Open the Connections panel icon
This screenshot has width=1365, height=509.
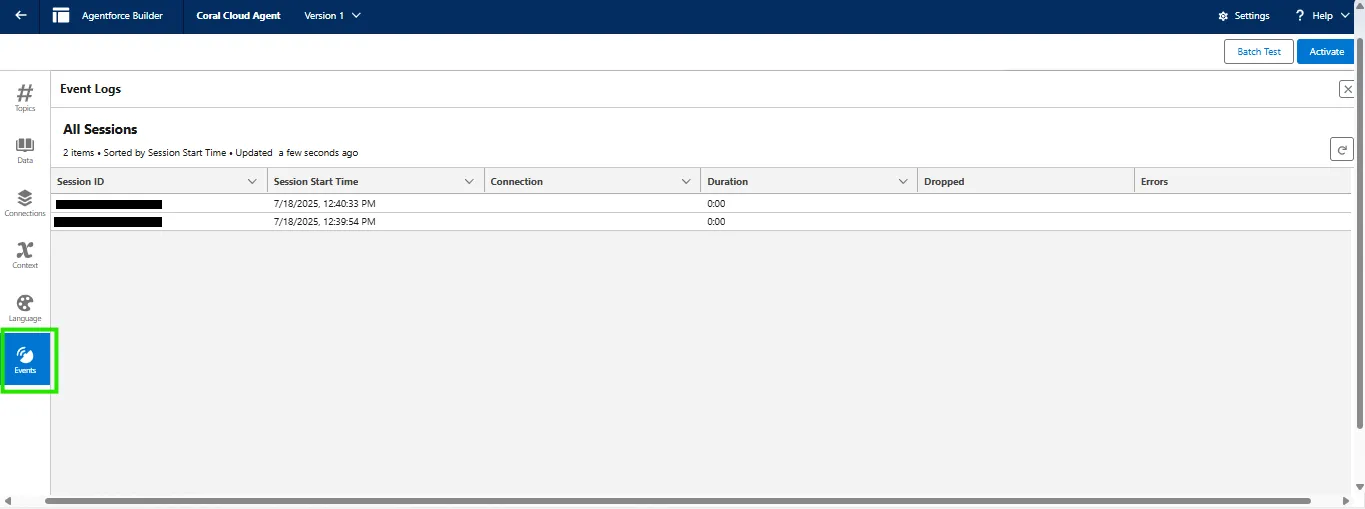coord(25,203)
